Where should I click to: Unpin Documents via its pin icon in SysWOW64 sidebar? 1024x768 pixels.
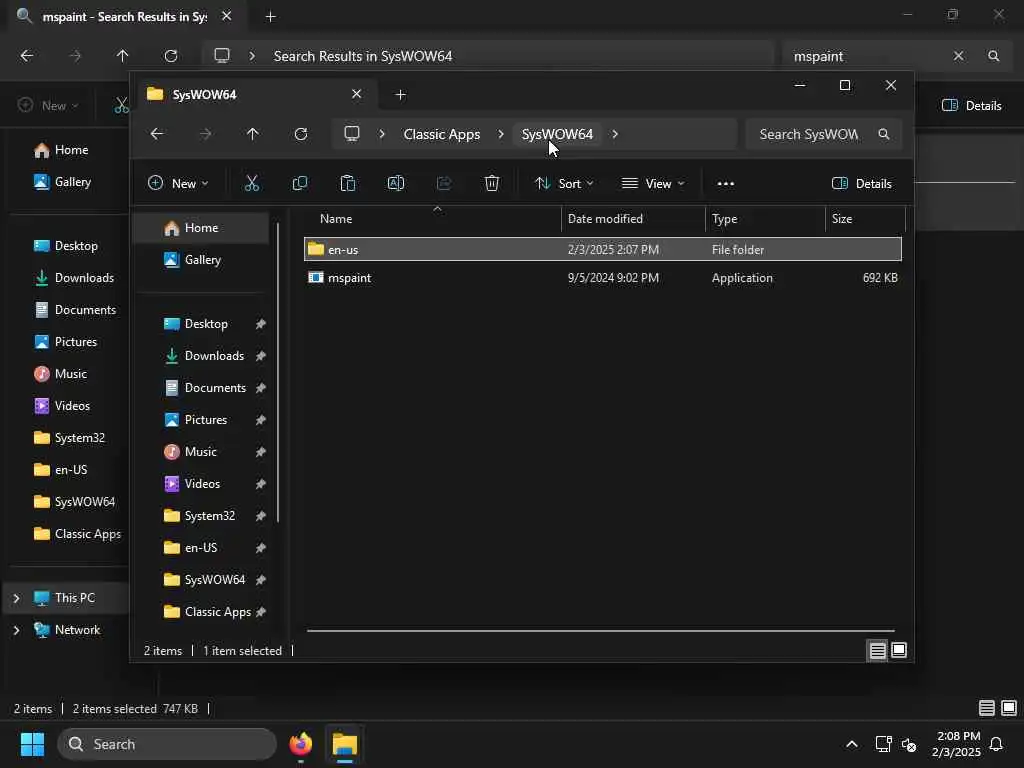261,388
